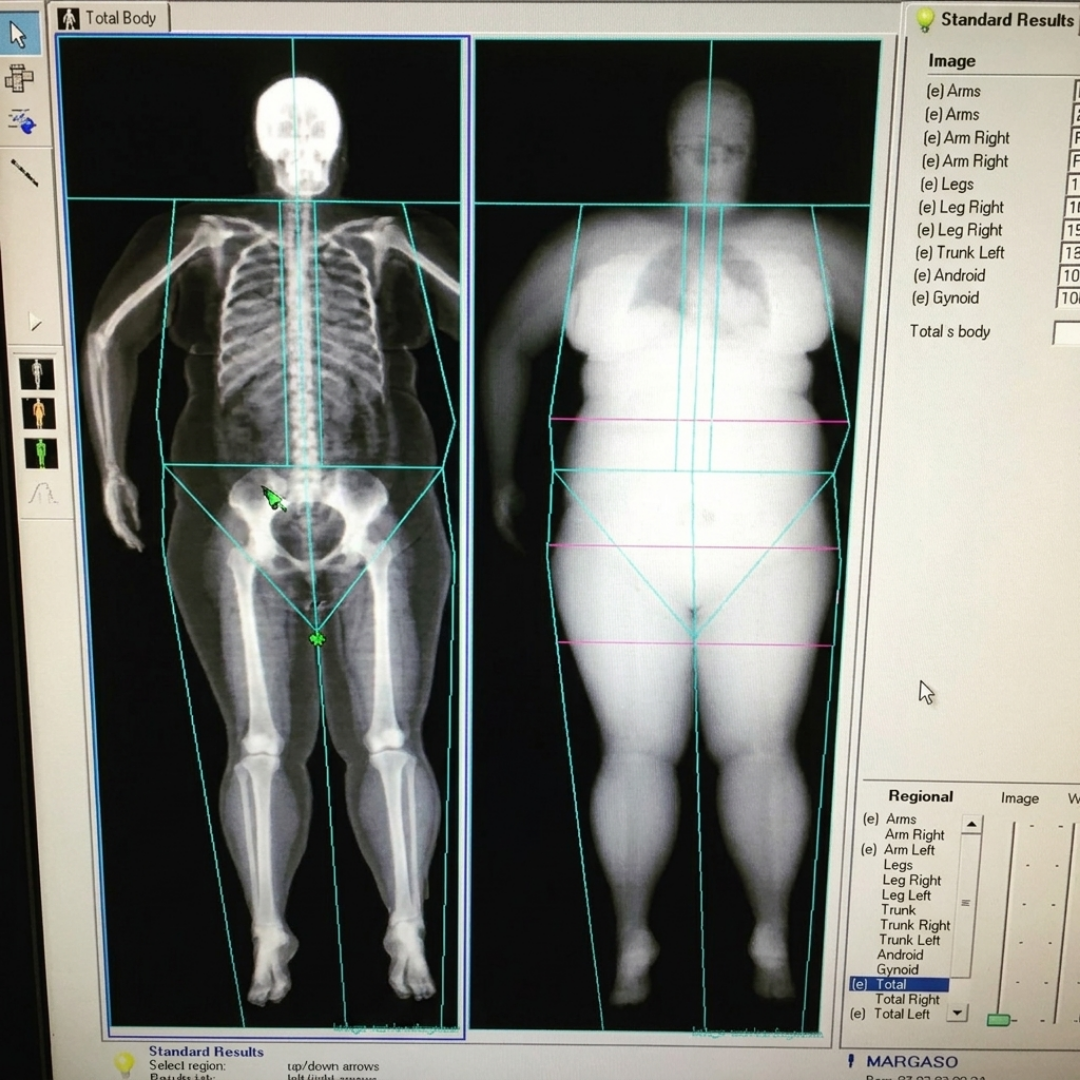Select plain "Trunk" row in the Regional list

(x=899, y=910)
